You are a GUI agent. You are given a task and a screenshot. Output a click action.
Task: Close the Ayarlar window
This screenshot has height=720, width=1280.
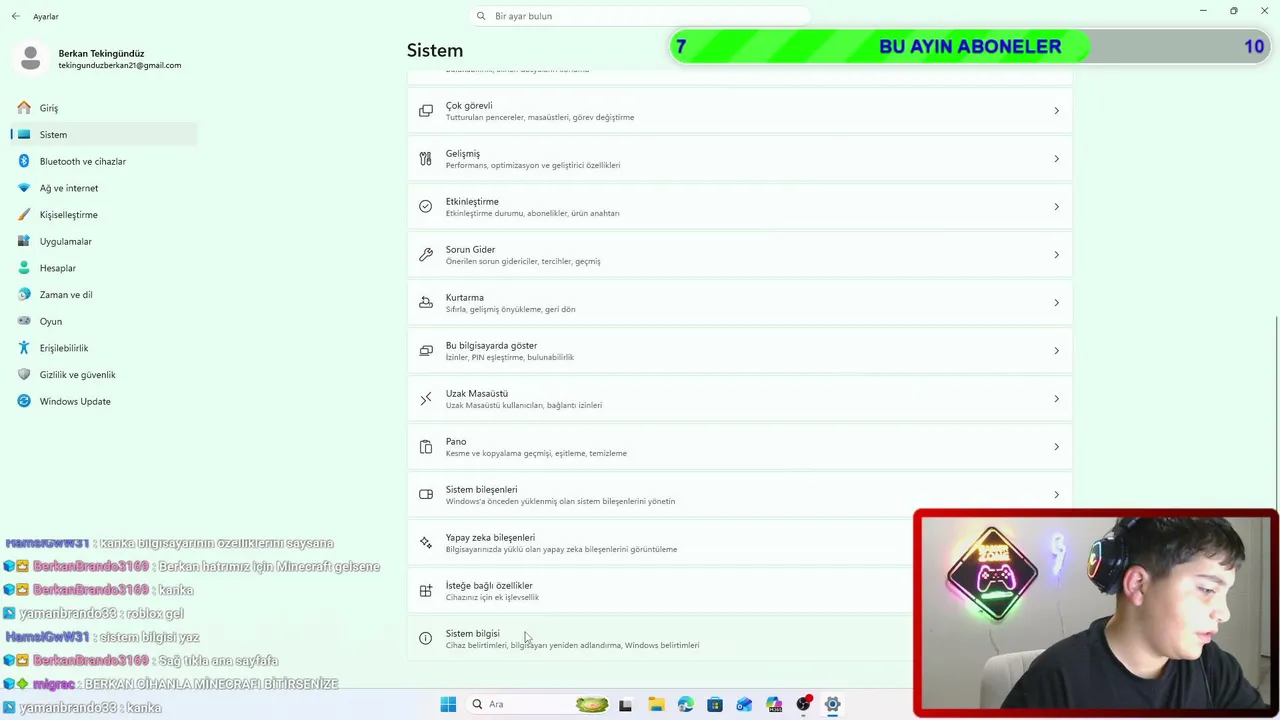click(1265, 11)
